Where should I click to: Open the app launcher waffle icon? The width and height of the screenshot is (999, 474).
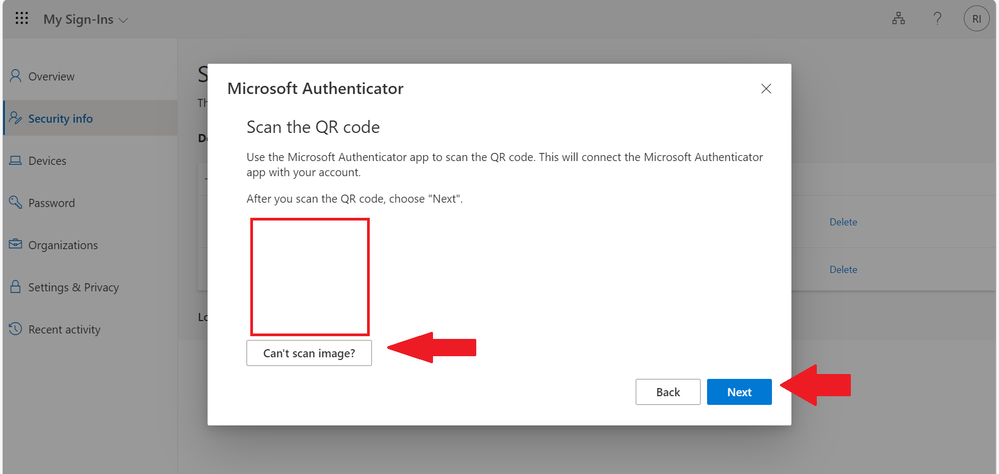point(22,18)
